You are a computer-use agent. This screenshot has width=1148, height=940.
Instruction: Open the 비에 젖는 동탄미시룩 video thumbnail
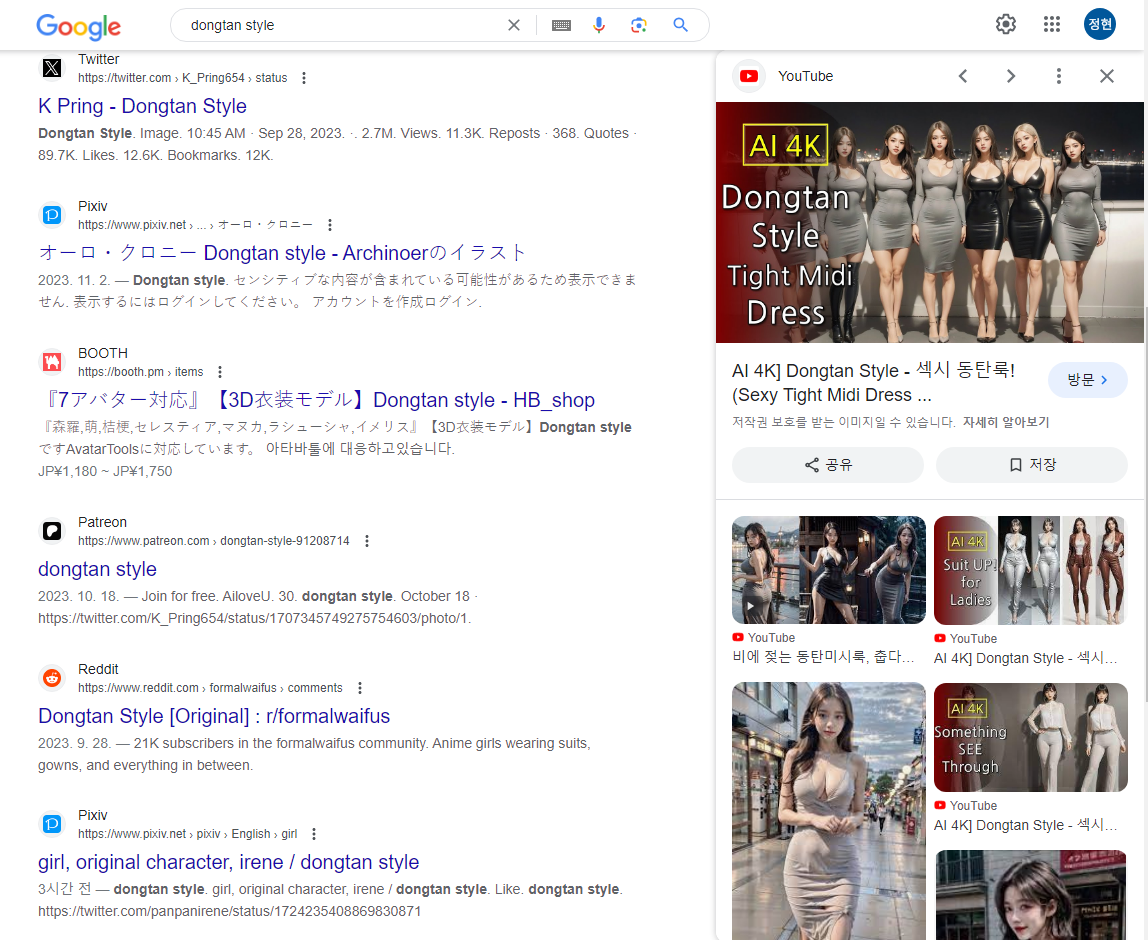tap(829, 570)
